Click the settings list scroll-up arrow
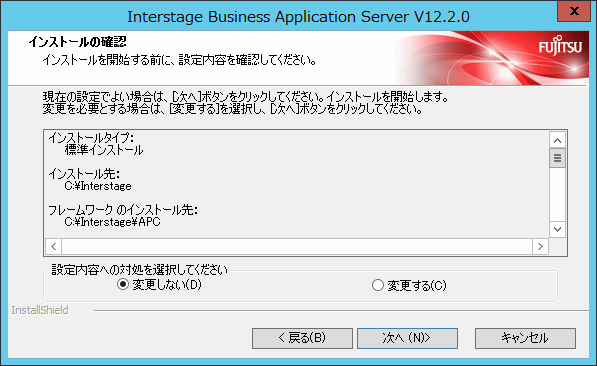The width and height of the screenshot is (597, 366). [557, 141]
